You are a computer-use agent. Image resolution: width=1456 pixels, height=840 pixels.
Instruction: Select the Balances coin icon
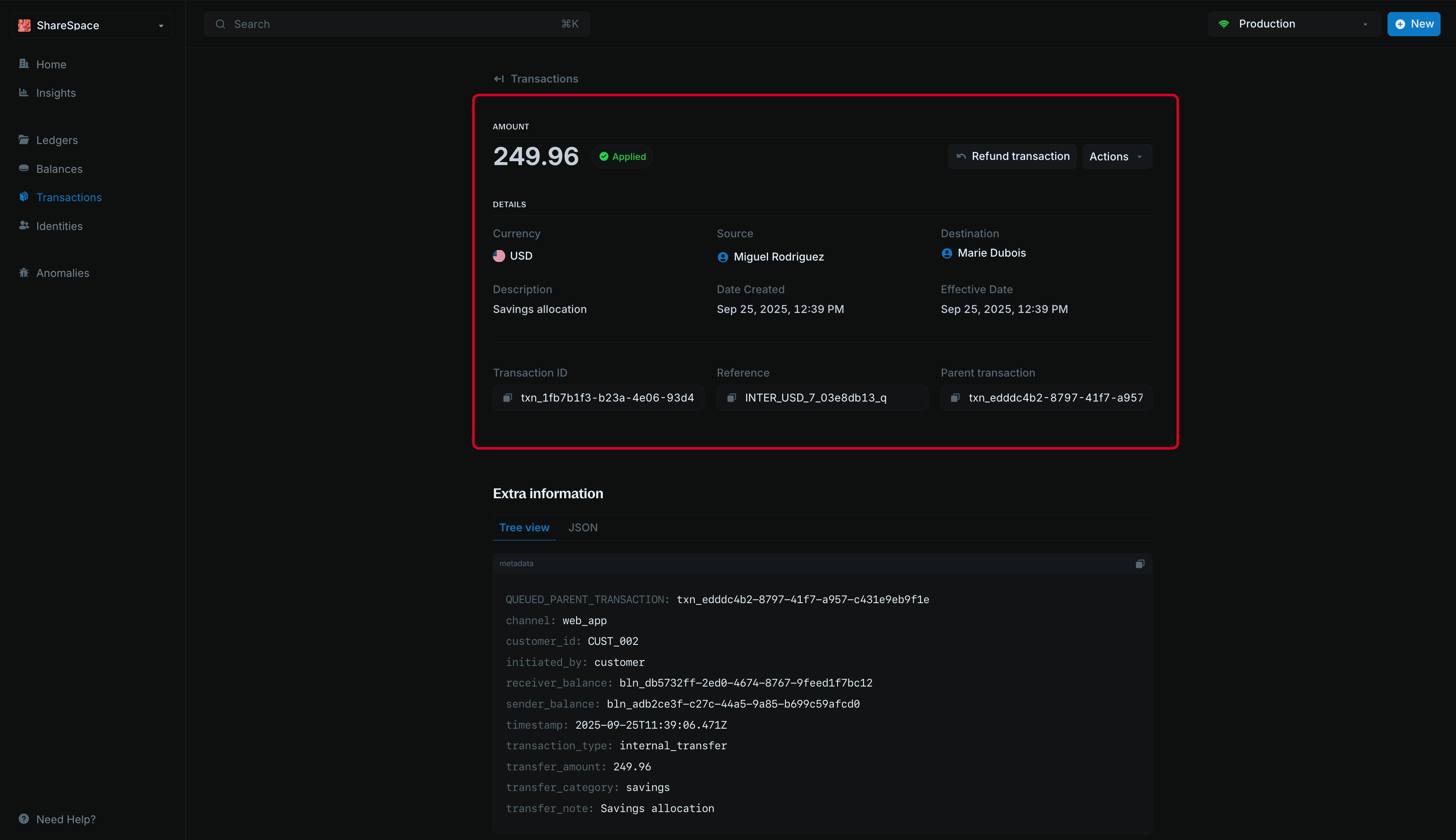click(24, 169)
